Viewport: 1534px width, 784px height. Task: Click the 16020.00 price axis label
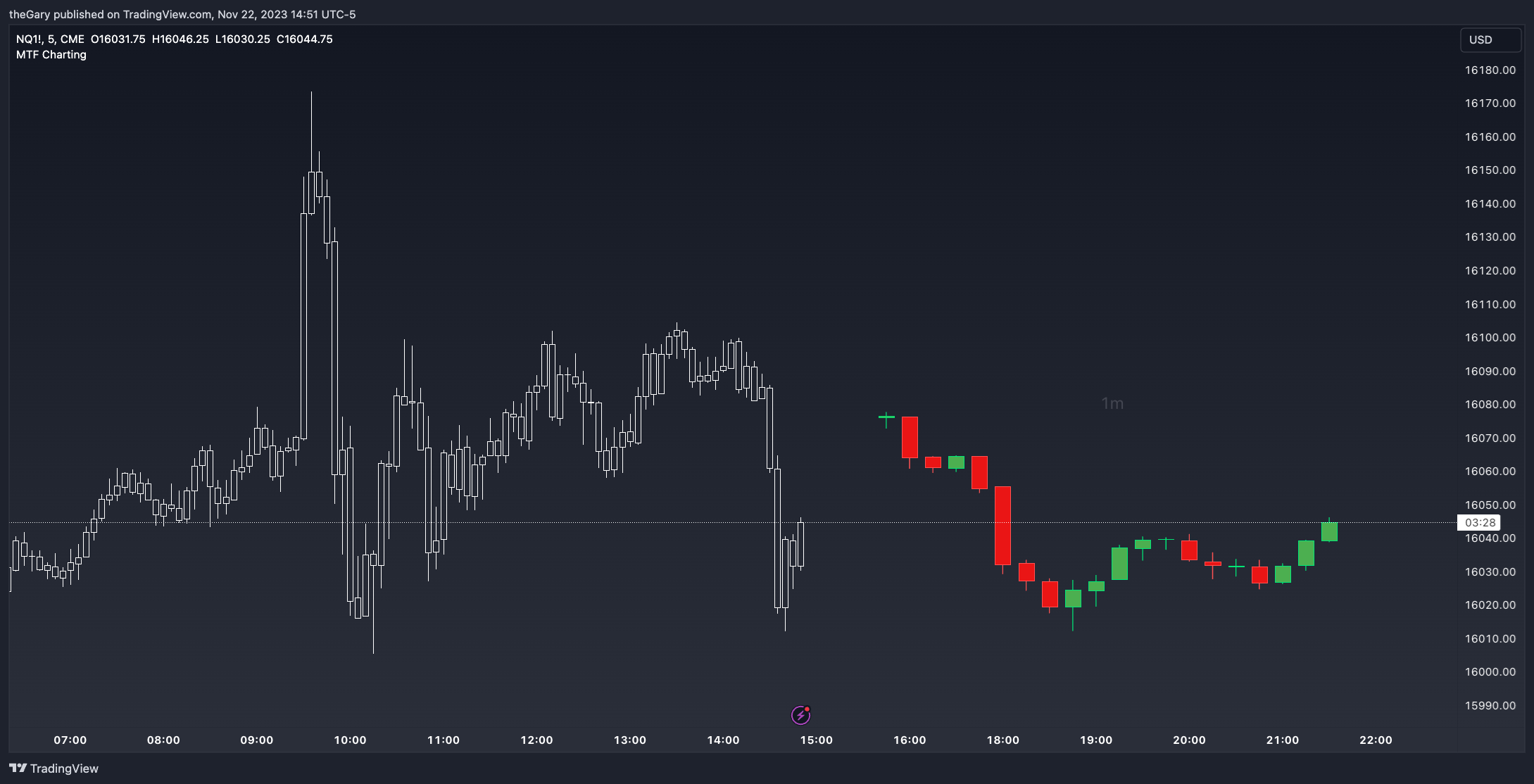(x=1490, y=605)
